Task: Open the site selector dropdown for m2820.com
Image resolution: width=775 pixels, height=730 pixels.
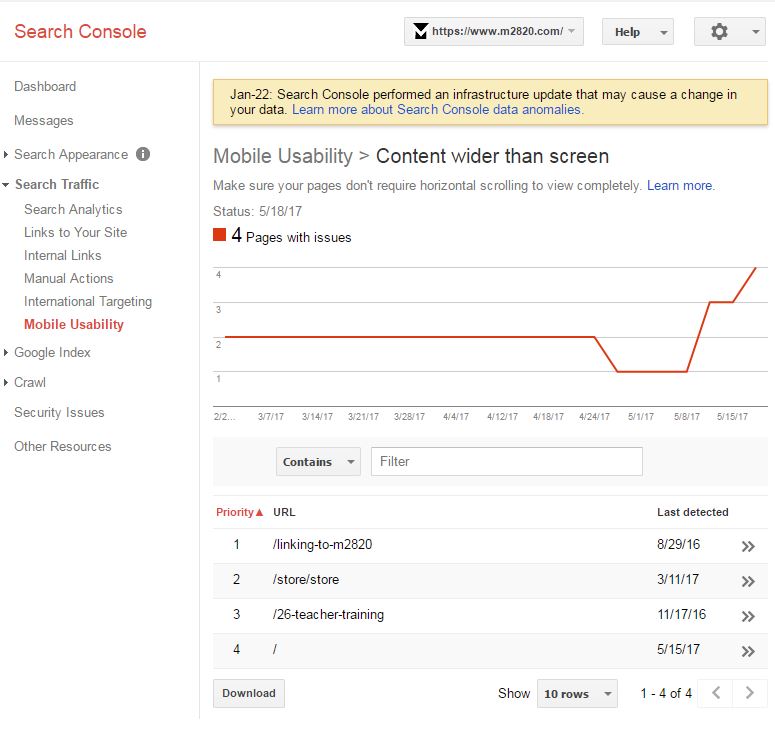Action: coord(493,31)
